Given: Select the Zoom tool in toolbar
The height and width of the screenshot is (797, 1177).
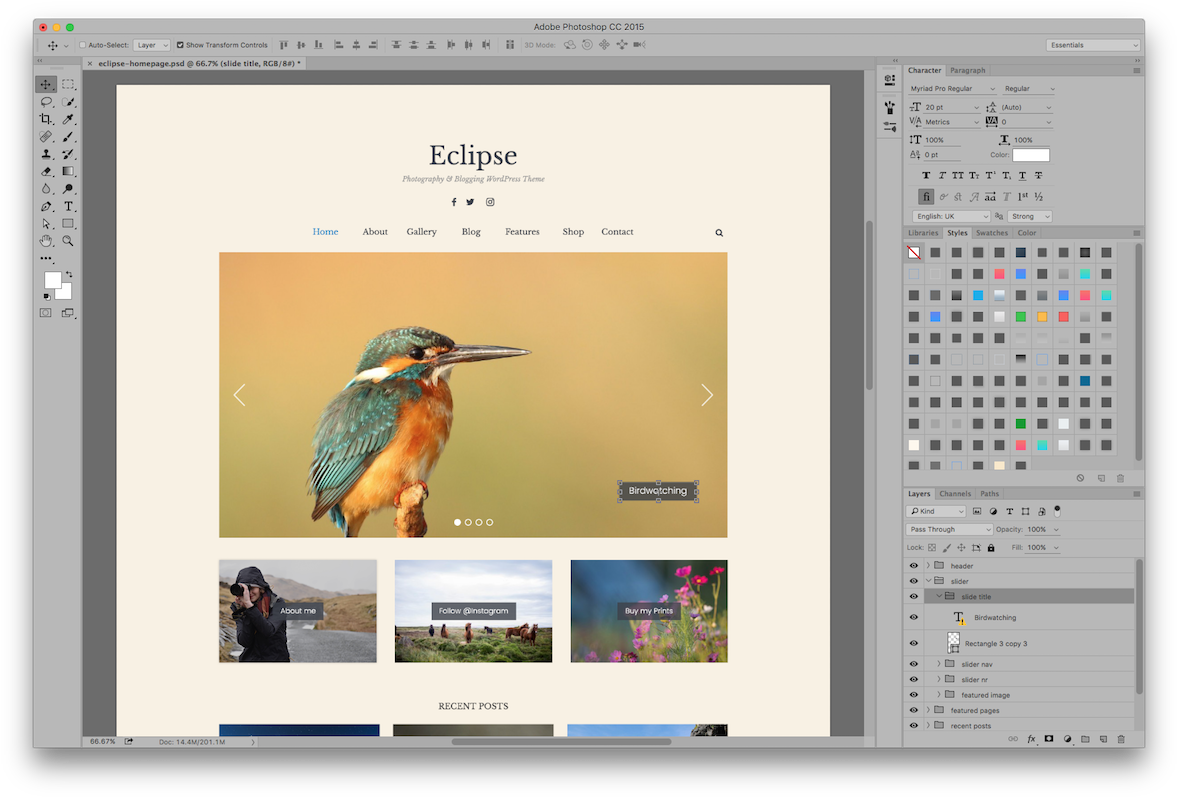Looking at the screenshot, I should pos(68,241).
